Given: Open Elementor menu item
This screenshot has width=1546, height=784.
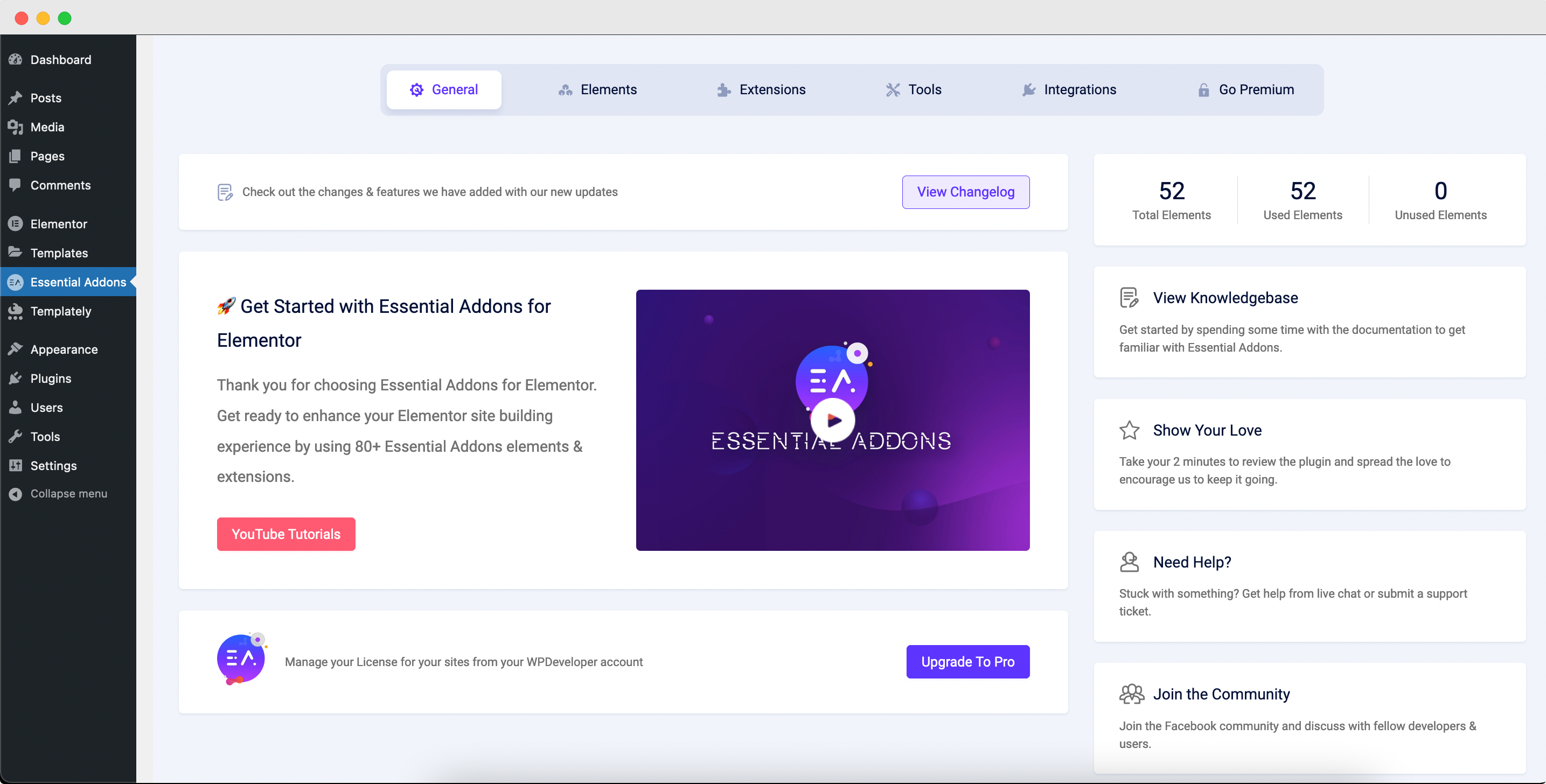Looking at the screenshot, I should (68, 224).
